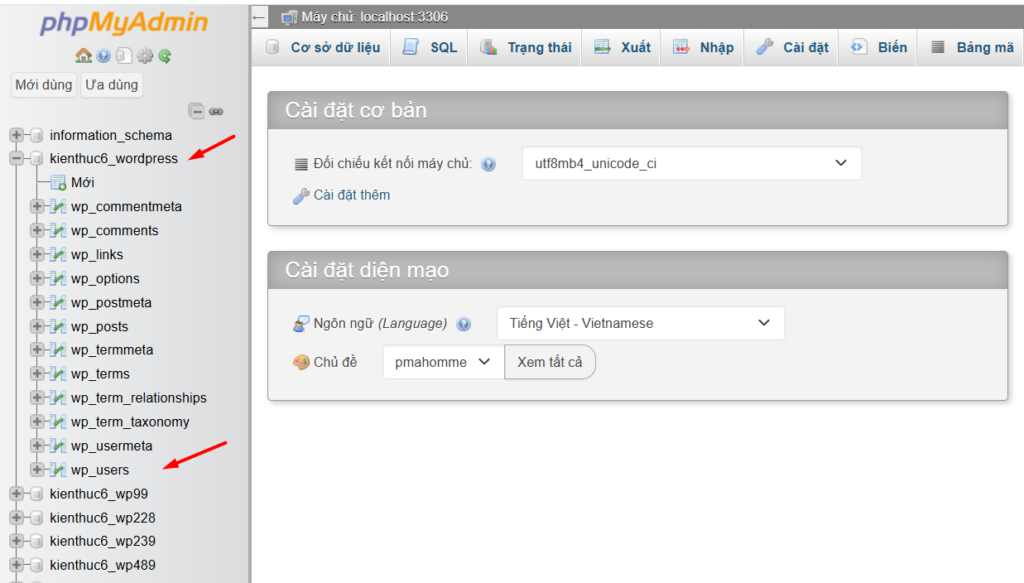This screenshot has width=1024, height=583.
Task: Expand the kienthuc6_wp99 database node
Action: [16, 494]
